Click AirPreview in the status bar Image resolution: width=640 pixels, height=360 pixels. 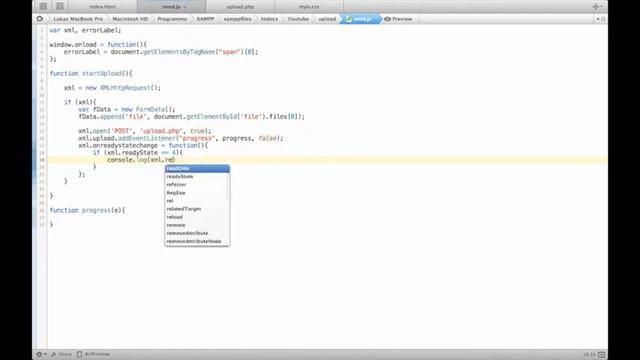tap(93, 354)
